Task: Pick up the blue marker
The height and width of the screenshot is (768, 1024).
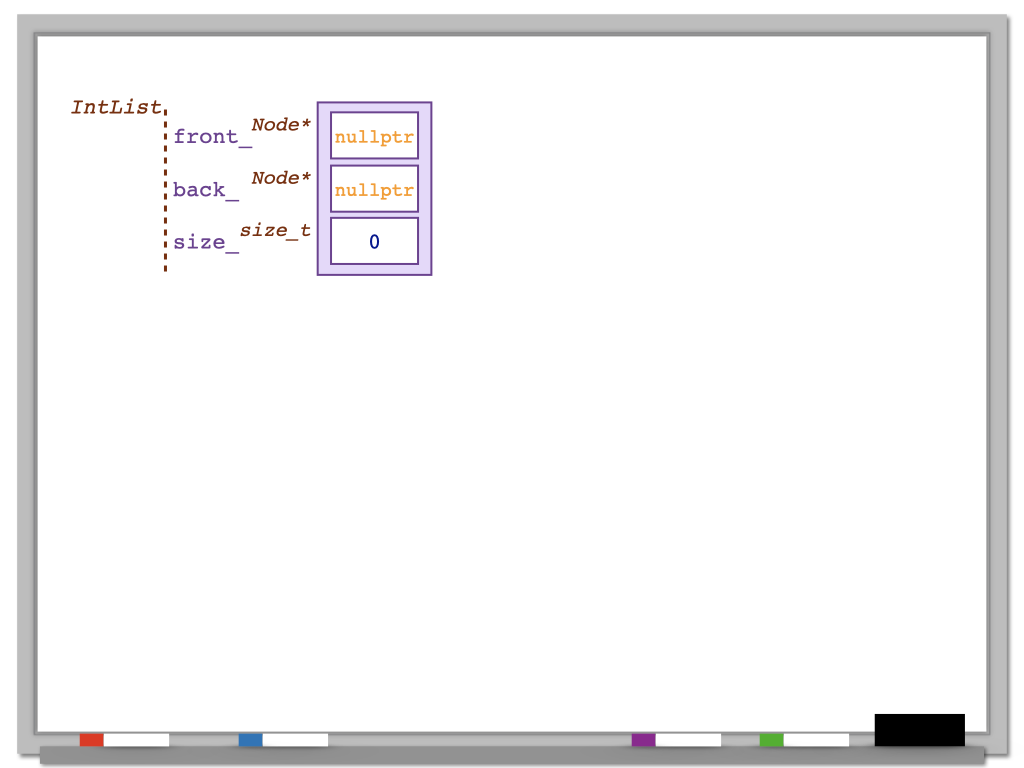Action: pos(283,740)
